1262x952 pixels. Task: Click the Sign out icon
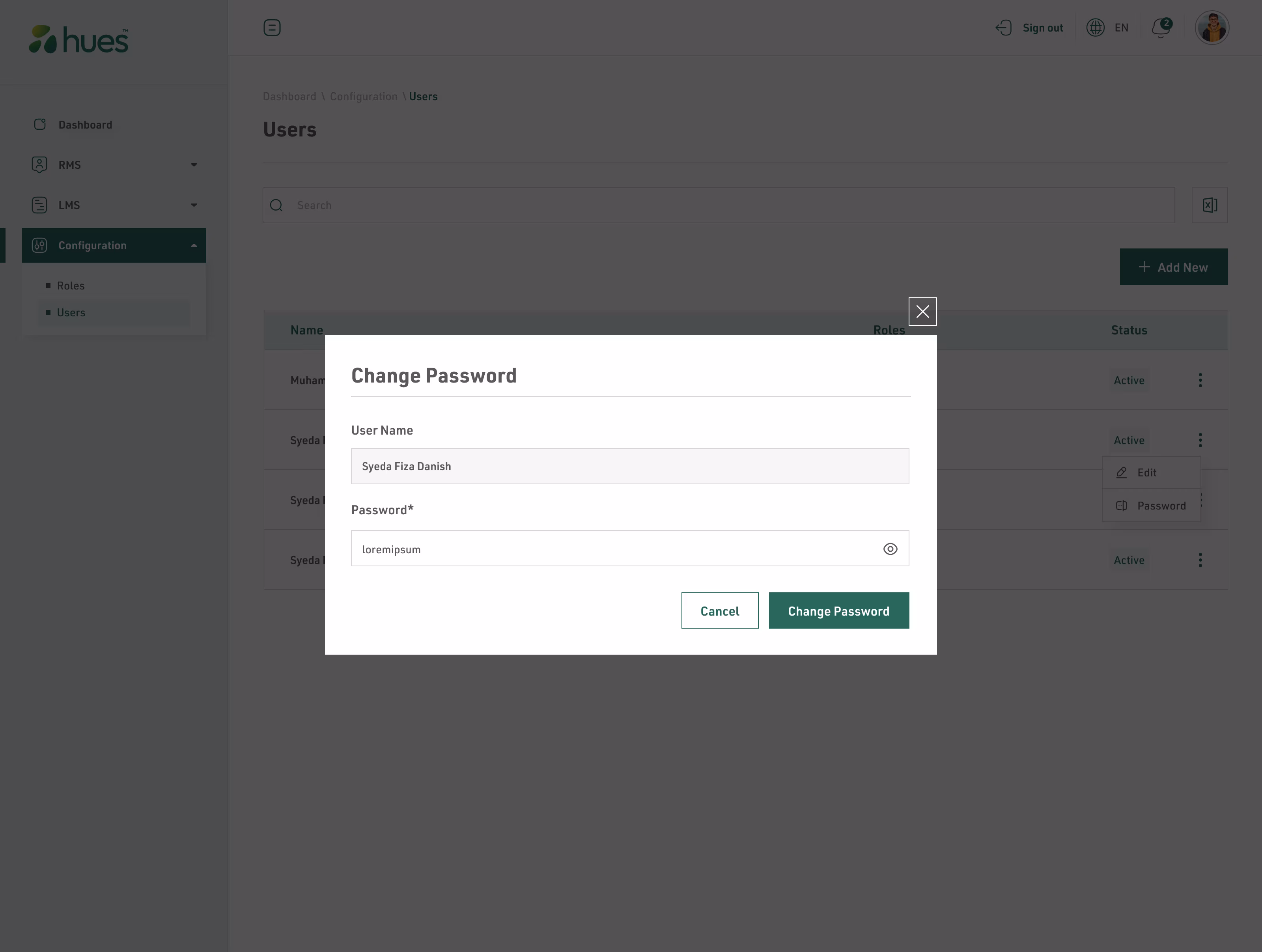1004,27
